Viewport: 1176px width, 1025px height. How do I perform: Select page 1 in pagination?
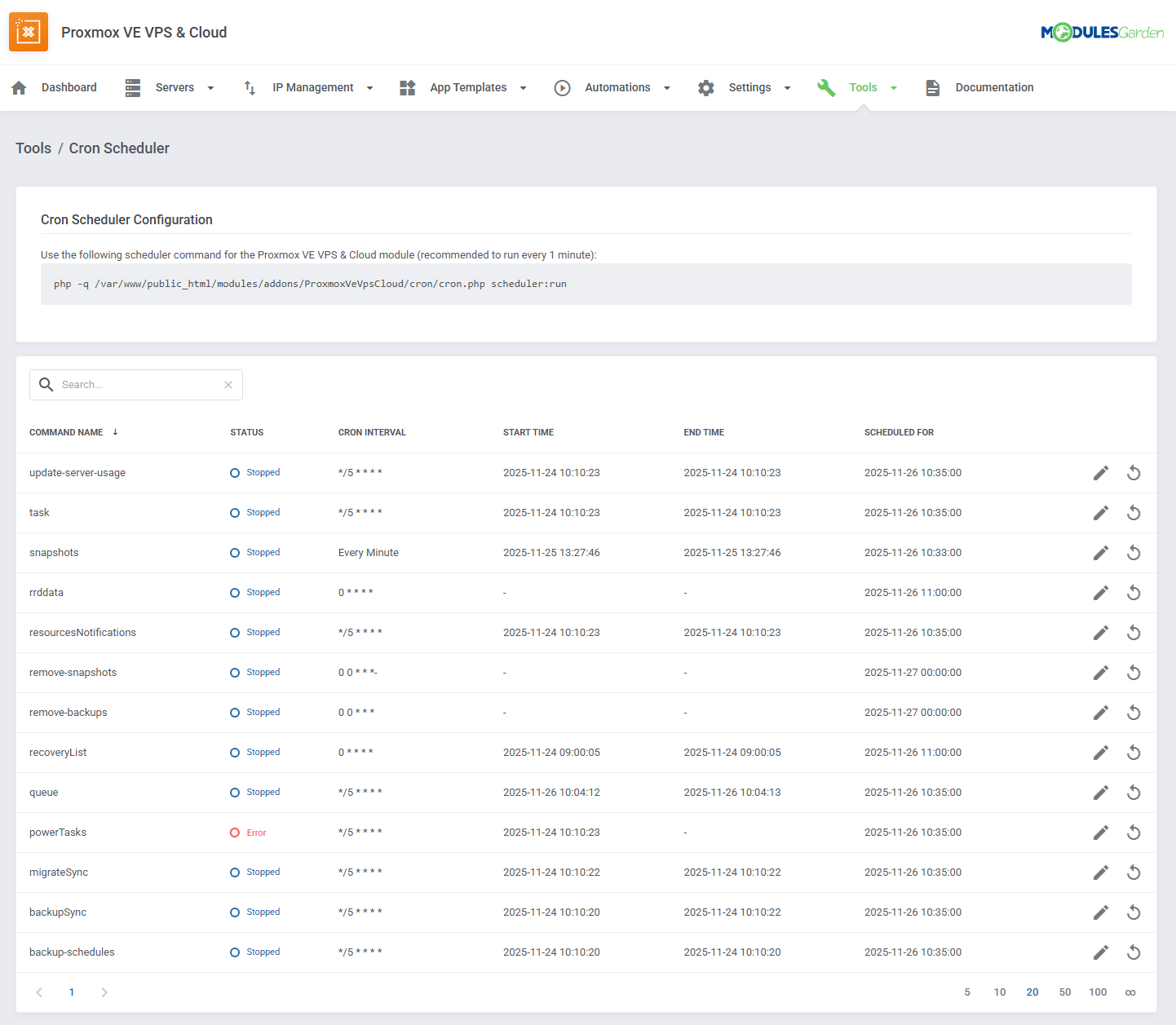72,992
